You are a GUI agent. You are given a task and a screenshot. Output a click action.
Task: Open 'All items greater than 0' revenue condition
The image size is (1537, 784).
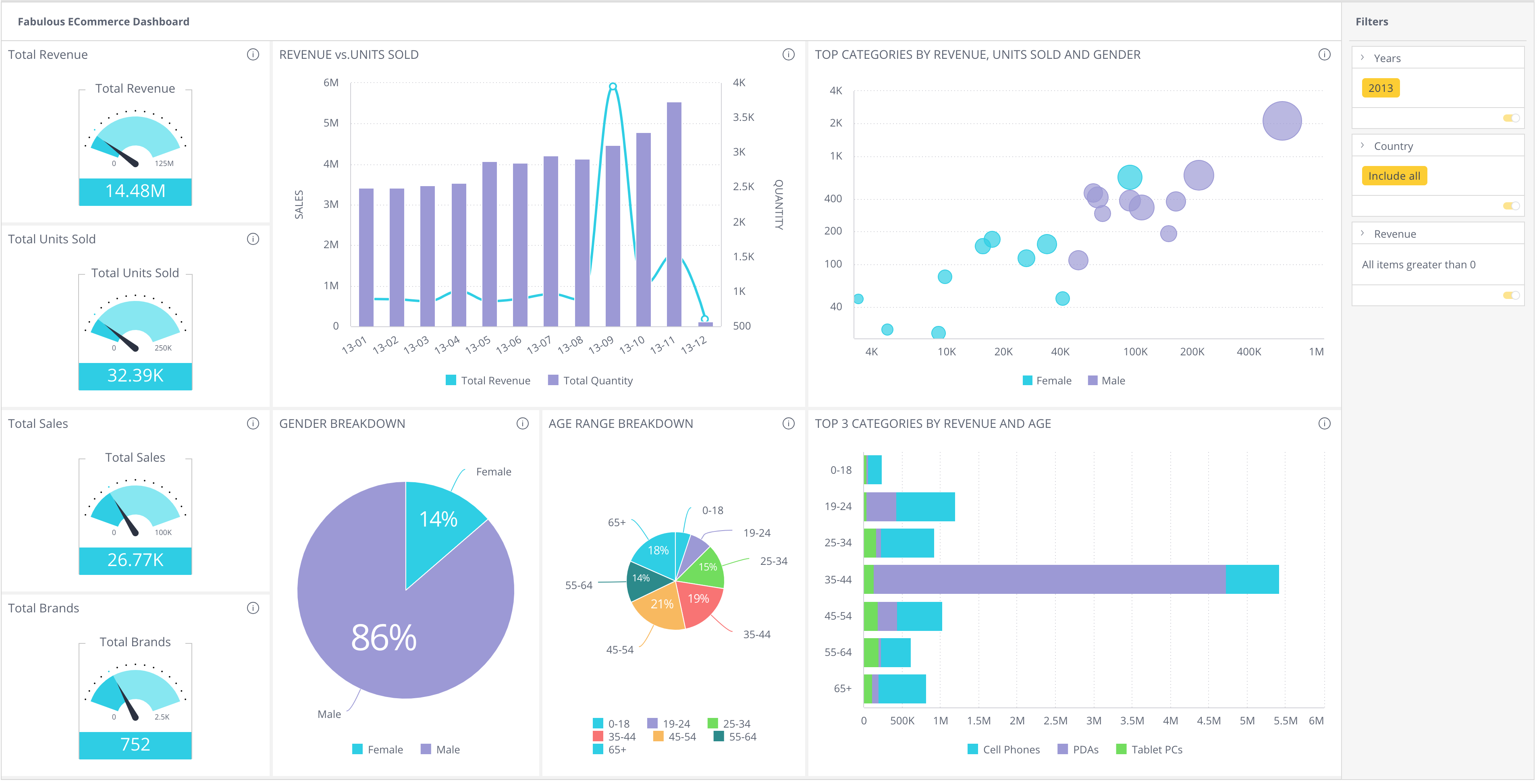[x=1418, y=264]
